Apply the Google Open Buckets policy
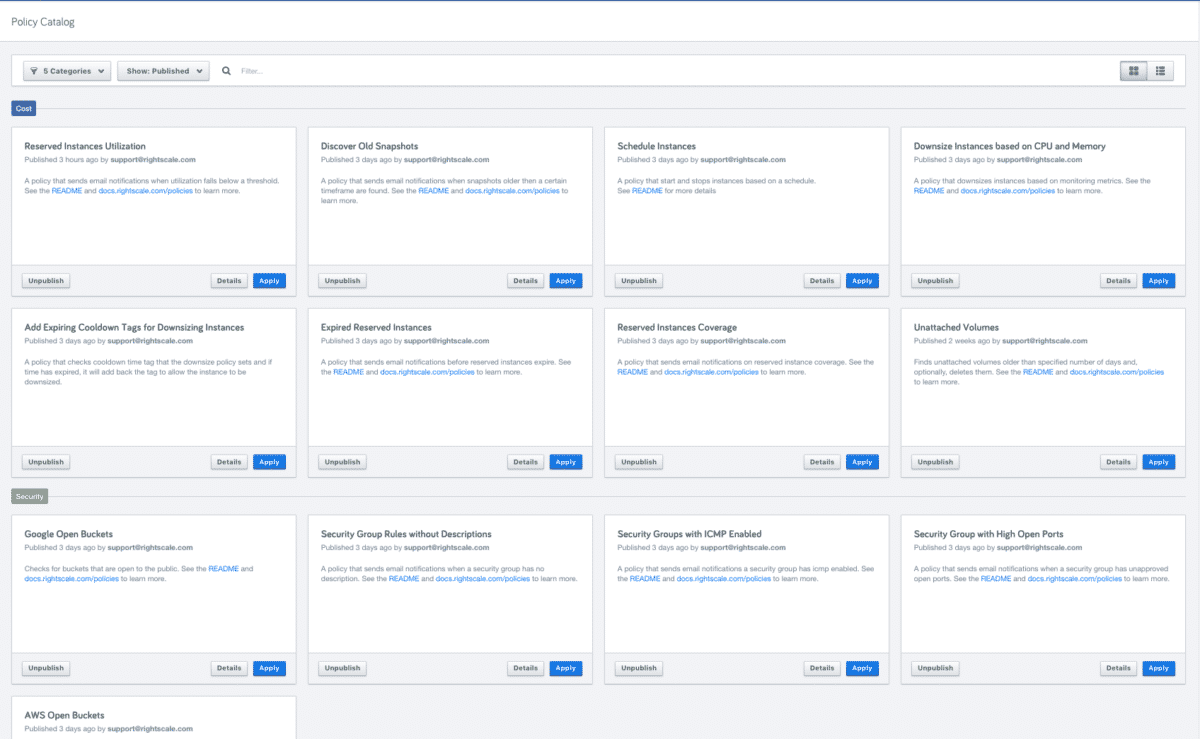This screenshot has height=739, width=1200. pyautogui.click(x=269, y=668)
